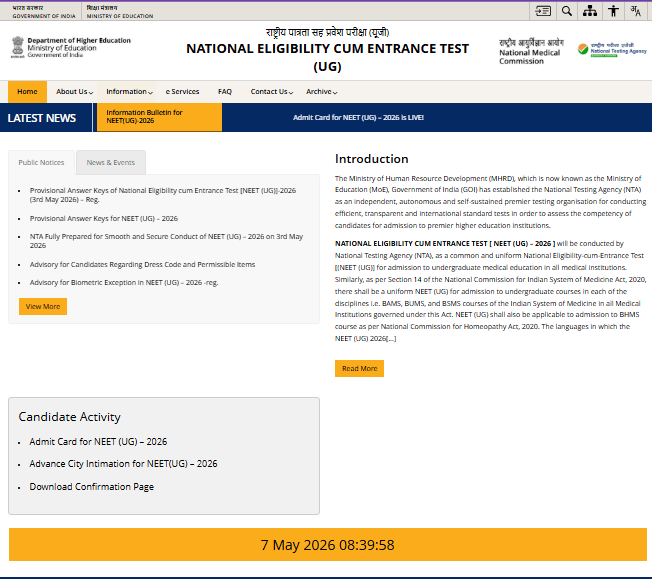652x579 pixels.
Task: Open Provisional Answer Keys (3rd May 2026) Reg. notice
Action: point(163,195)
